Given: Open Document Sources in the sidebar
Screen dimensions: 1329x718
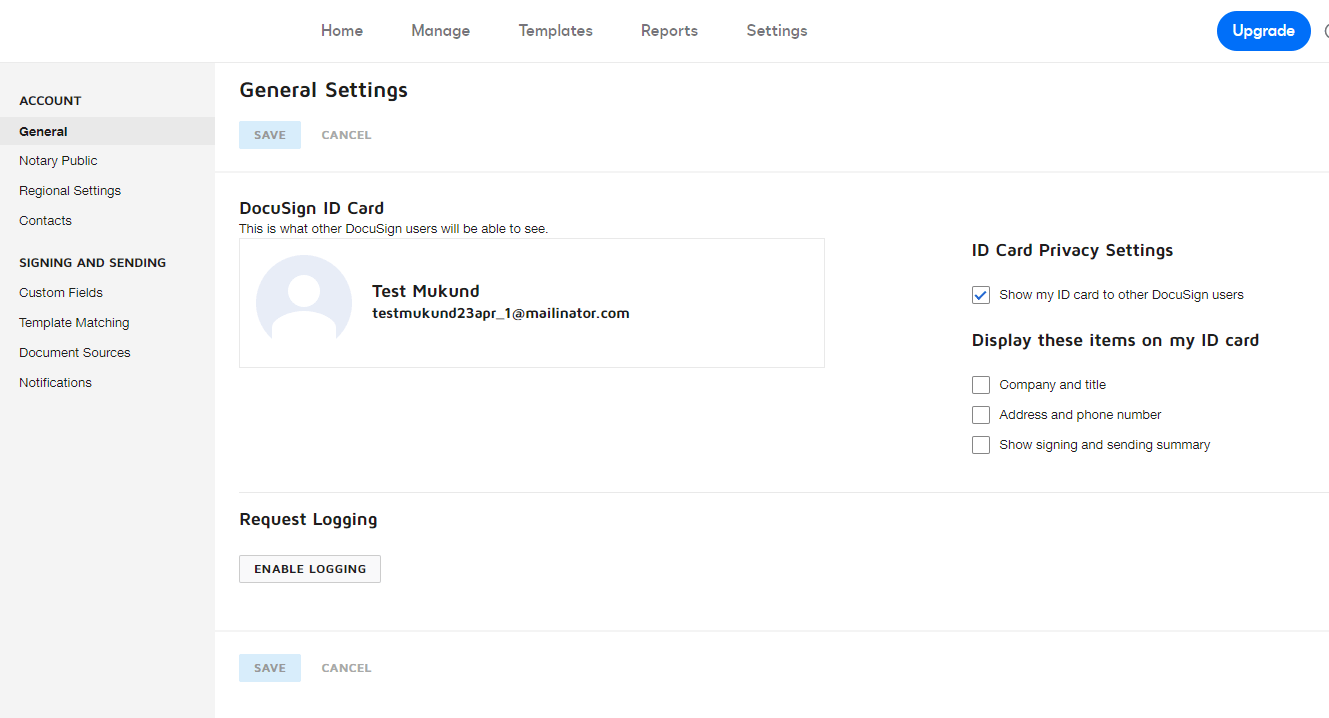Looking at the screenshot, I should point(75,353).
